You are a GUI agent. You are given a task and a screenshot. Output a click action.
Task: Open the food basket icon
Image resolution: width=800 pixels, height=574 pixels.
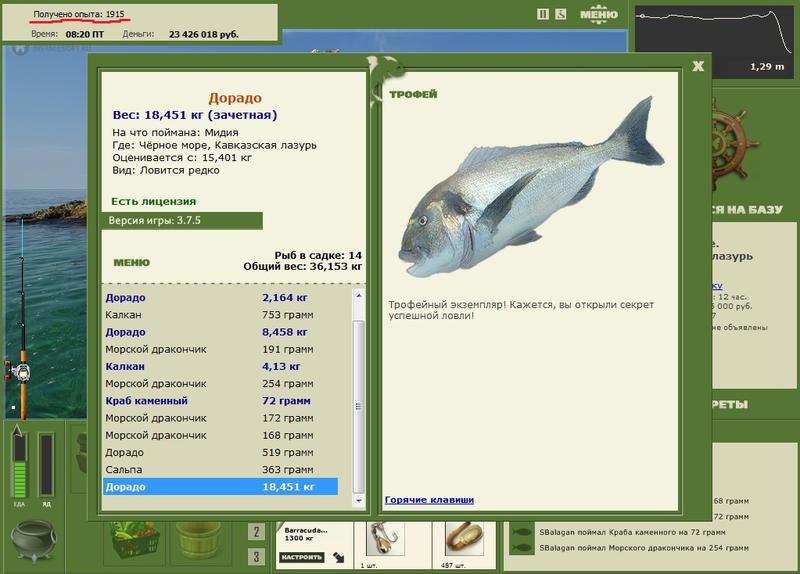135,542
